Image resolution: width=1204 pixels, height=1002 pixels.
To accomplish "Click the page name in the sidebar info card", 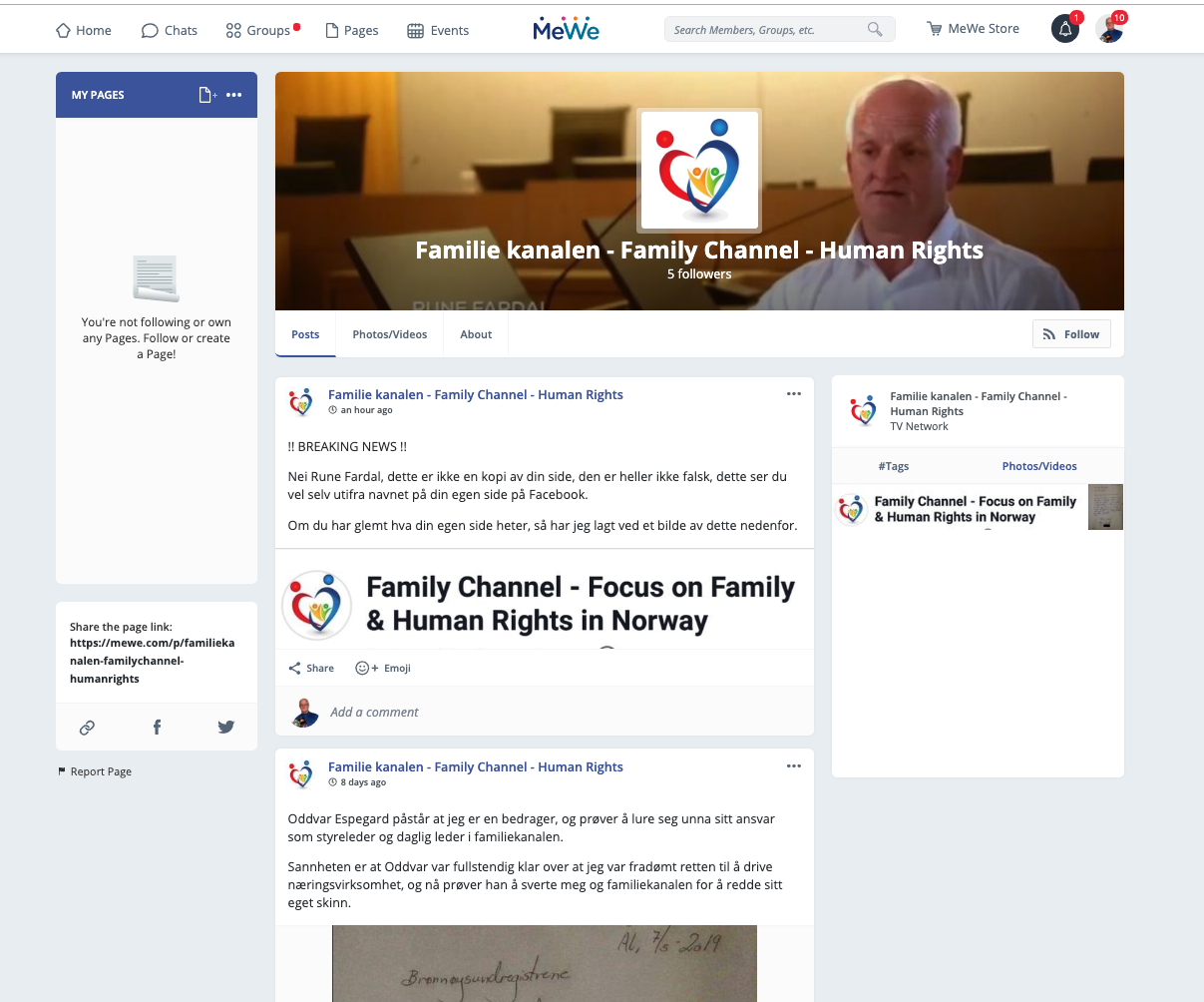I will [x=979, y=403].
